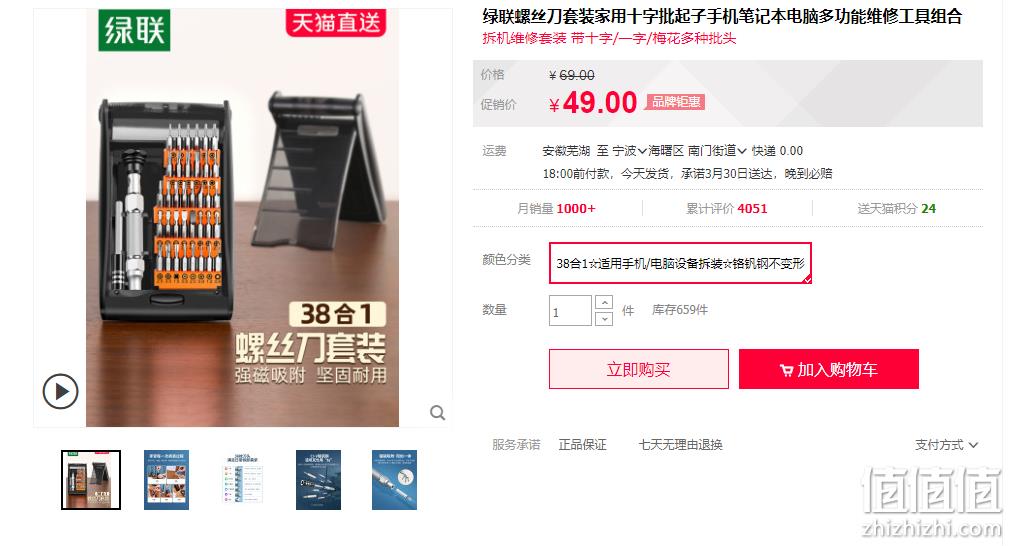The height and width of the screenshot is (546, 1011).
Task: Decrease quantity with the down arrow
Action: point(604,318)
